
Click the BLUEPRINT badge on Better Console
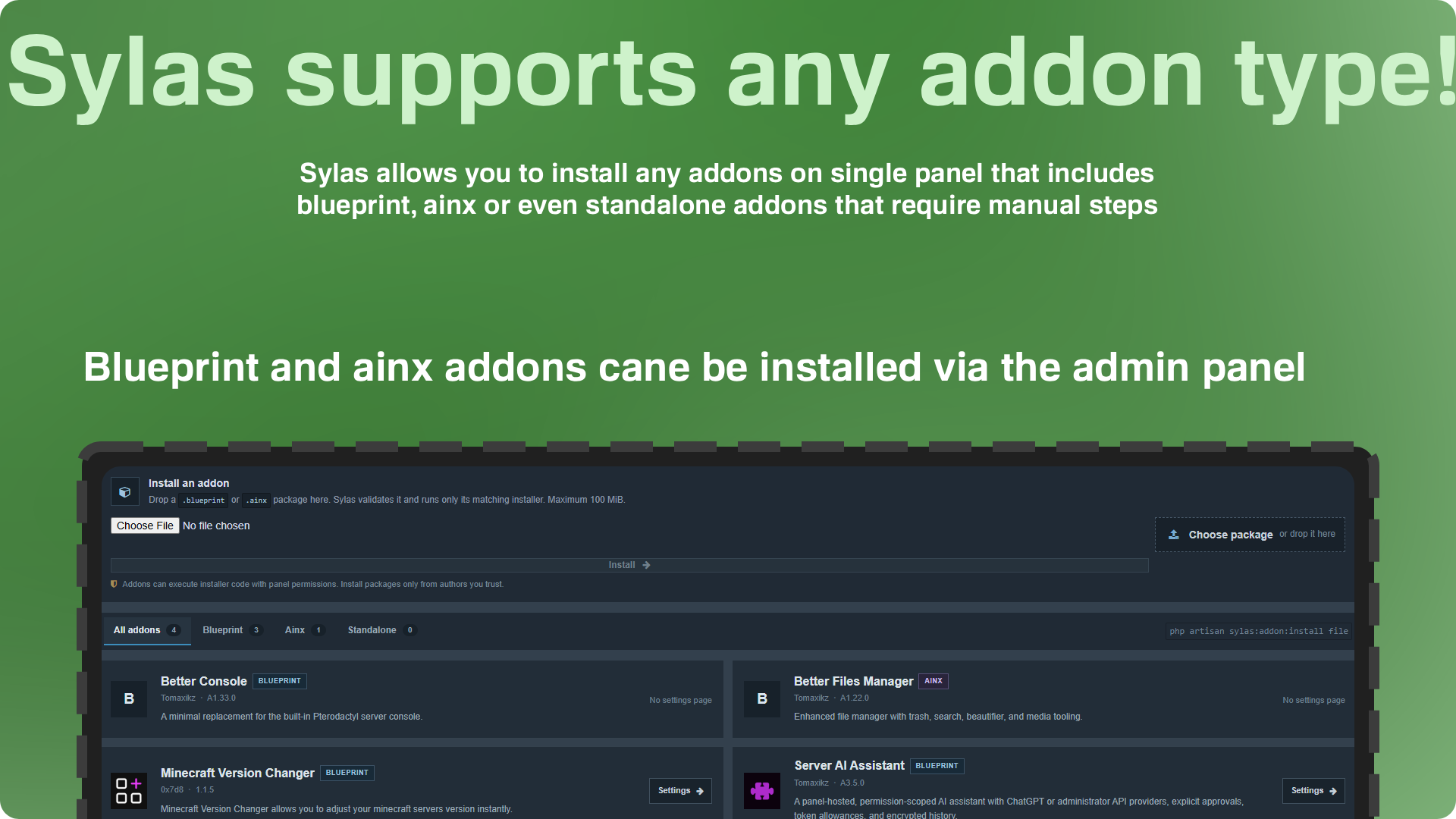[x=280, y=681]
